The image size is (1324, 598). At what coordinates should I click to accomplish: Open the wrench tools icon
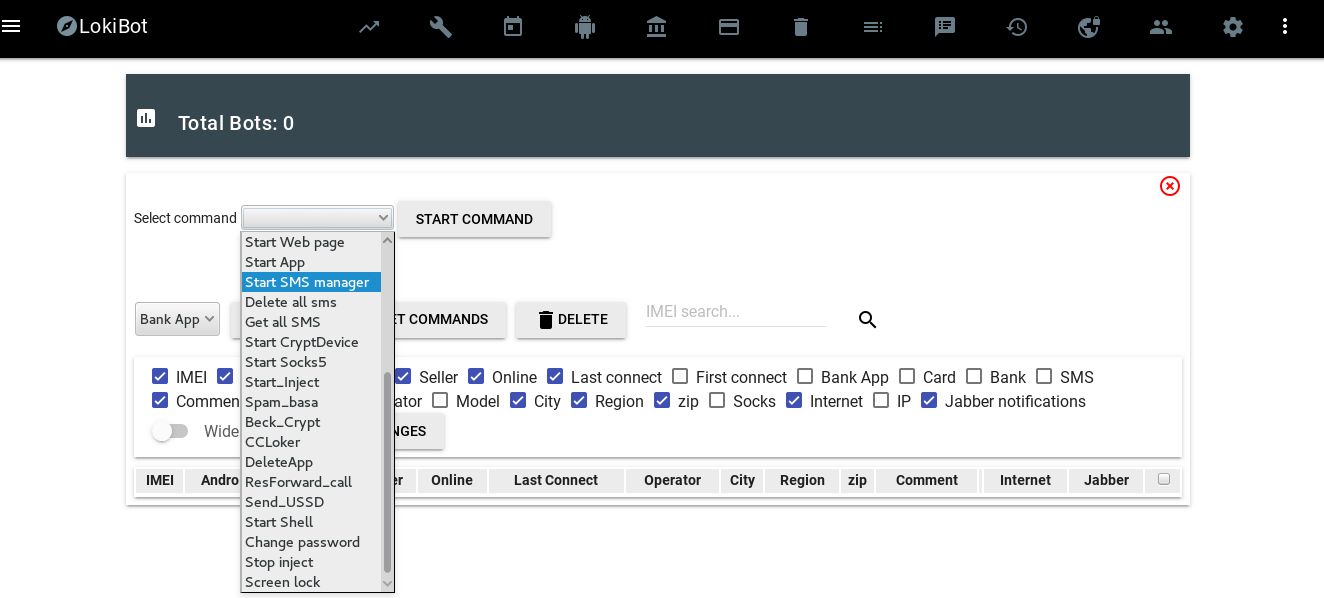tap(441, 28)
